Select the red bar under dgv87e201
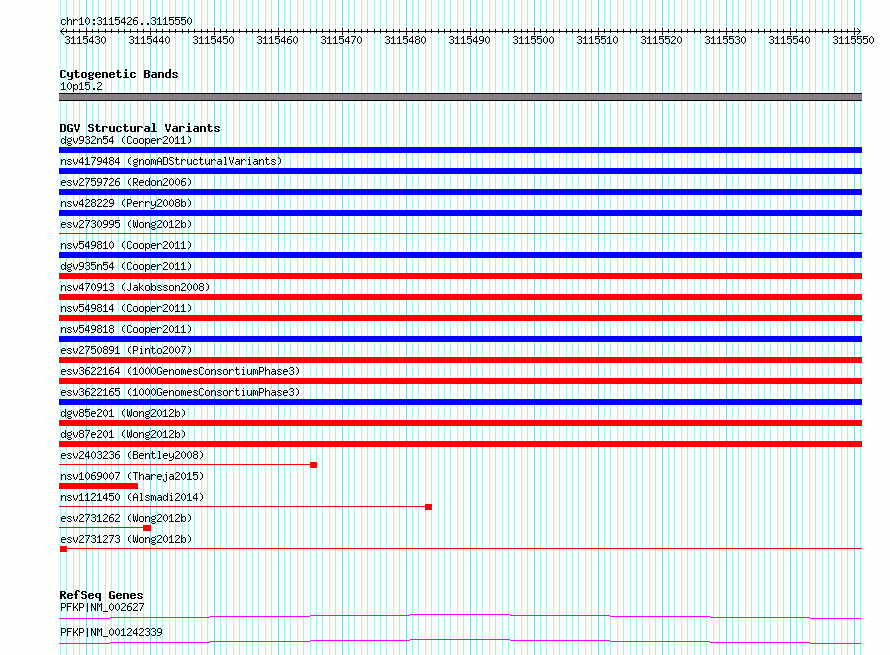890x655 pixels. point(460,444)
